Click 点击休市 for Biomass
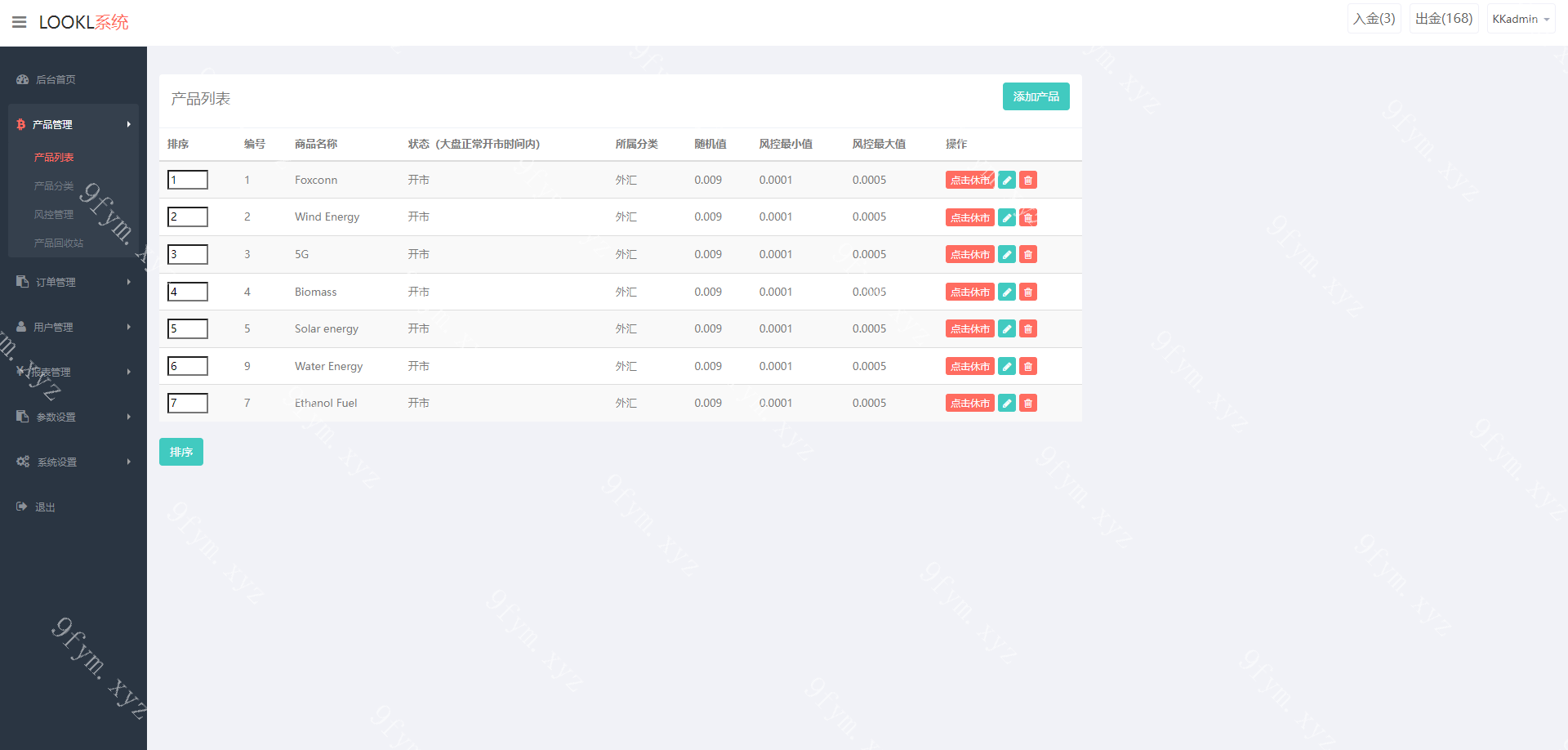Image resolution: width=1568 pixels, height=750 pixels. (x=970, y=292)
